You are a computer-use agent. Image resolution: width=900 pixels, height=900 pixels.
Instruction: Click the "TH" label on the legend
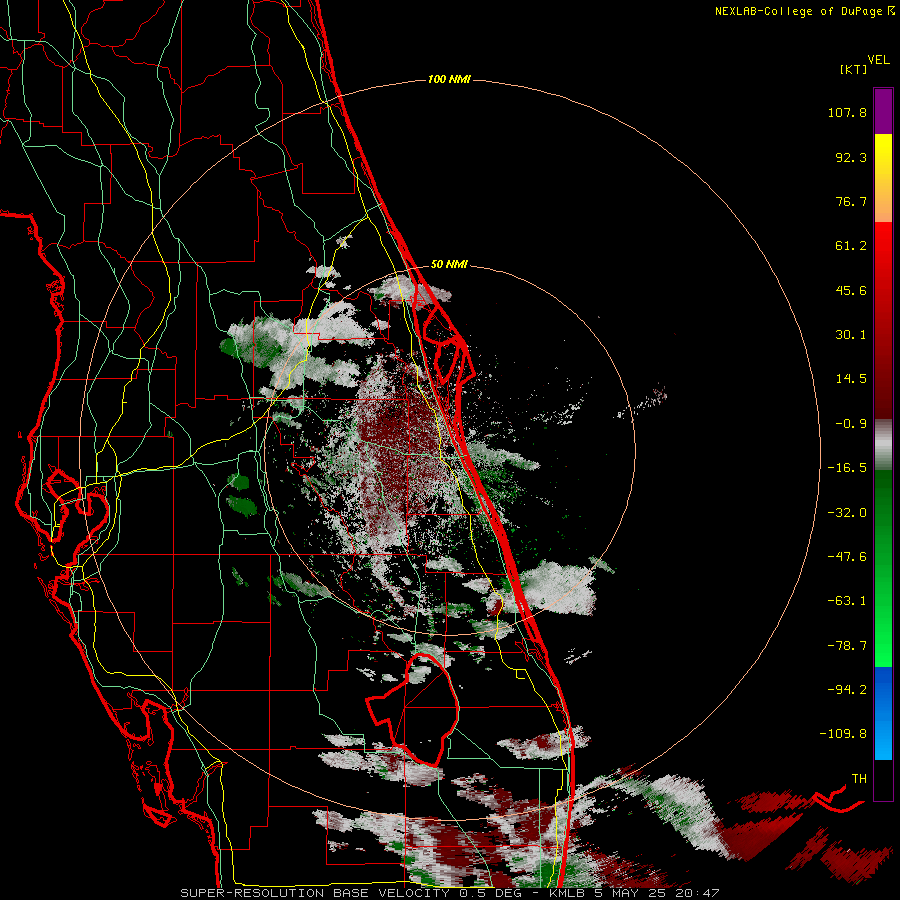click(859, 779)
